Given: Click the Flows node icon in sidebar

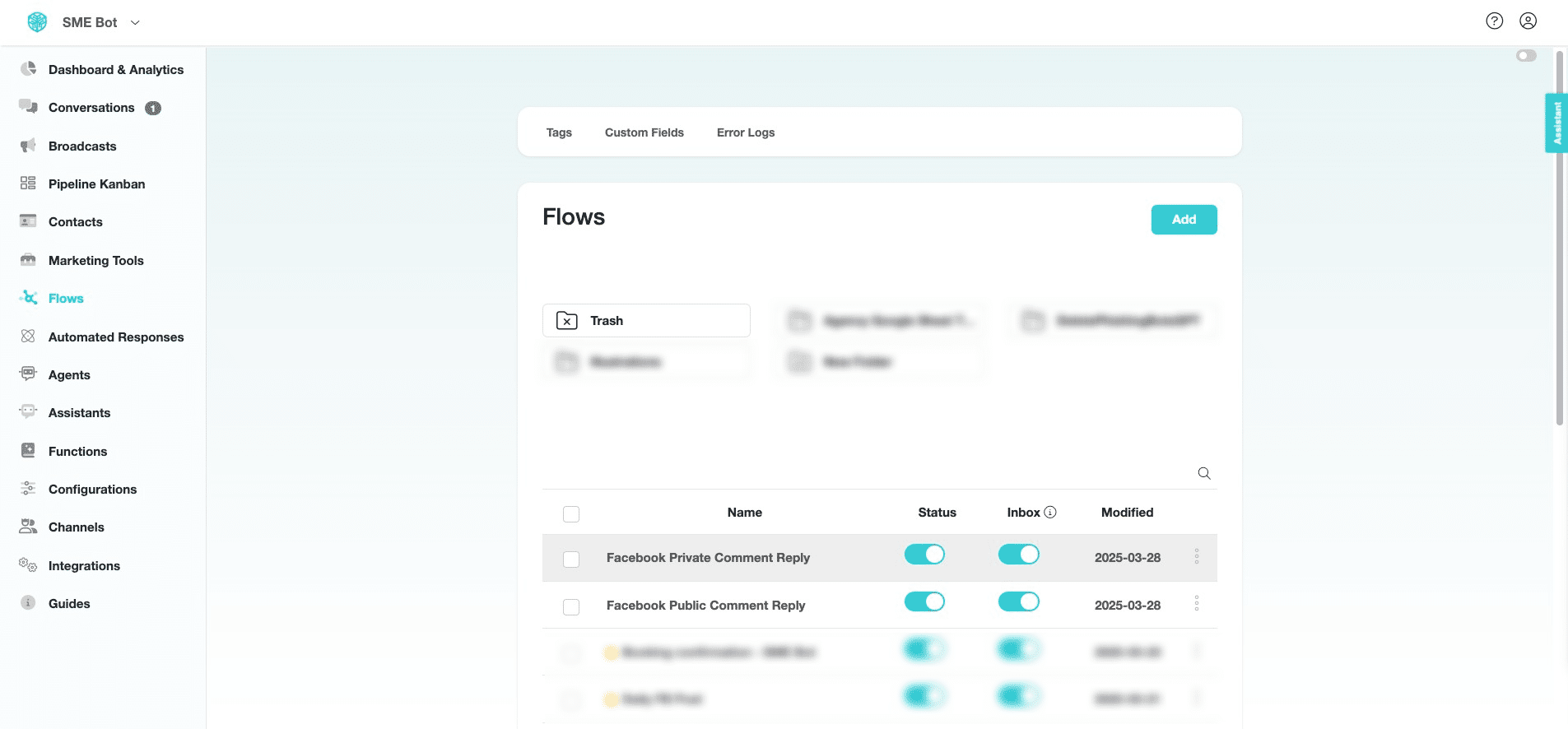Looking at the screenshot, I should 29,297.
